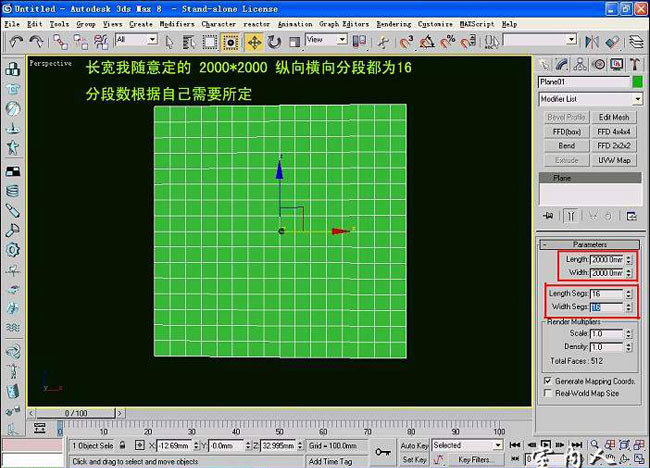Image resolution: width=650 pixels, height=468 pixels.
Task: Select the Bind to Space Warp tool
Action: pyautogui.click(x=101, y=42)
